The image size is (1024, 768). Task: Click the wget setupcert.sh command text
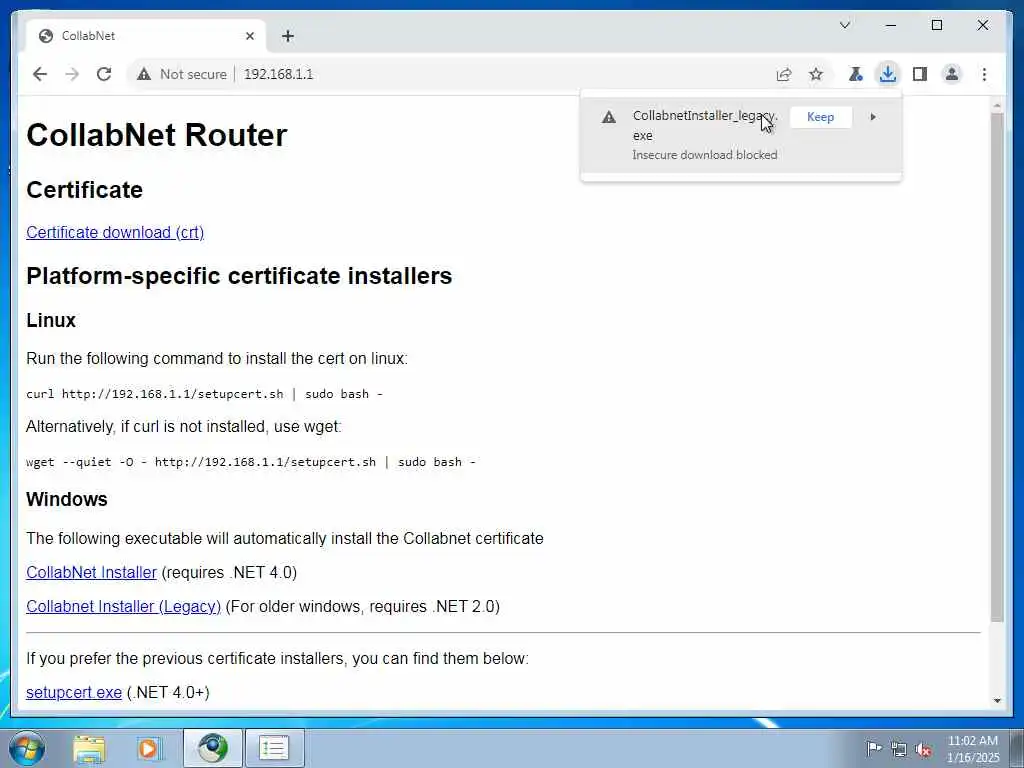(x=251, y=462)
